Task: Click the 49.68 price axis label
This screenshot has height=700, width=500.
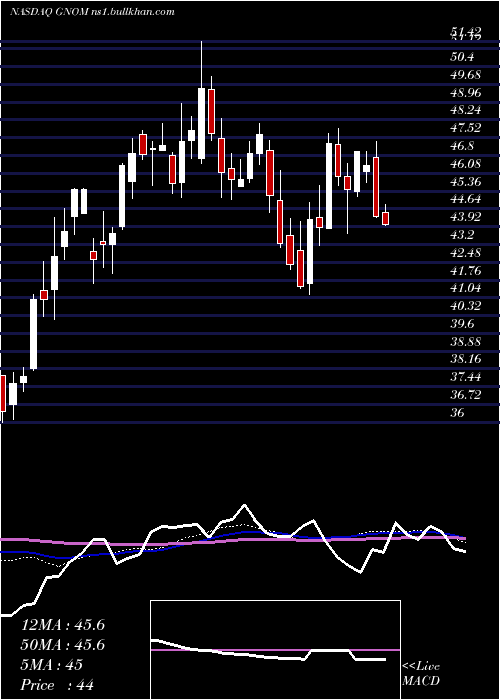Action: (466, 75)
